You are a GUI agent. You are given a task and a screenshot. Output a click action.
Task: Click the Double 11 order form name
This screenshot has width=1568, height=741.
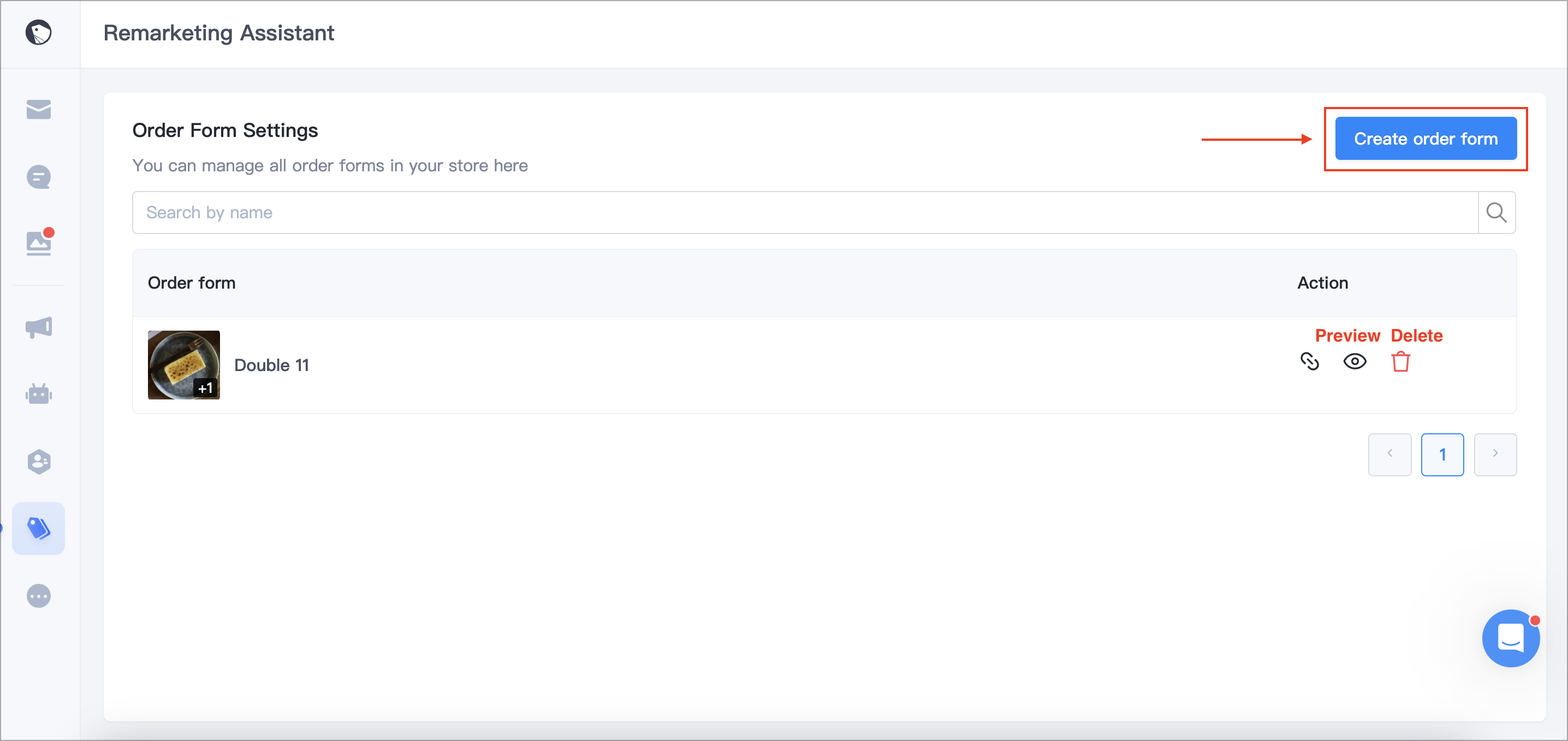[x=271, y=365]
